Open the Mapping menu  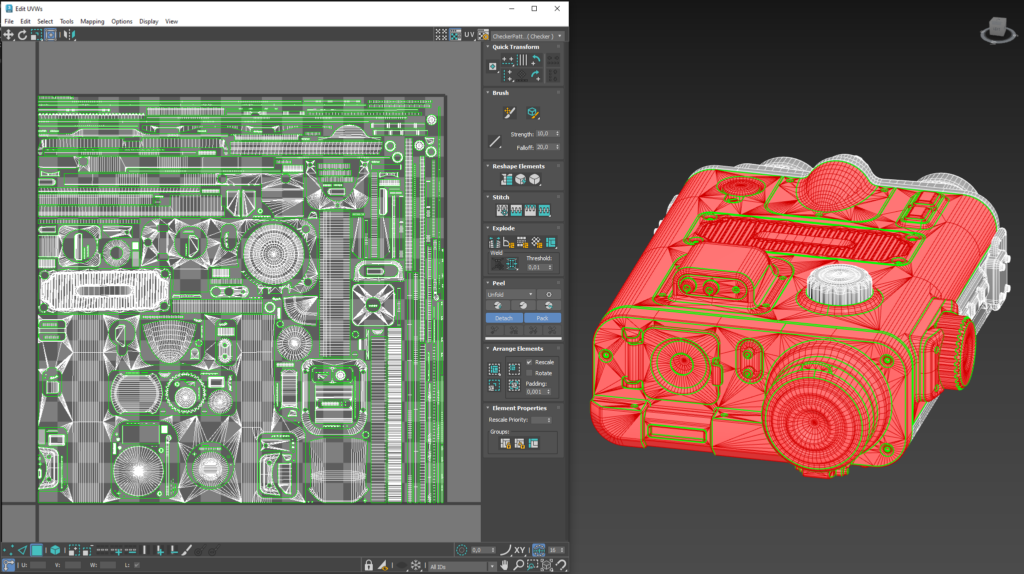(x=92, y=21)
